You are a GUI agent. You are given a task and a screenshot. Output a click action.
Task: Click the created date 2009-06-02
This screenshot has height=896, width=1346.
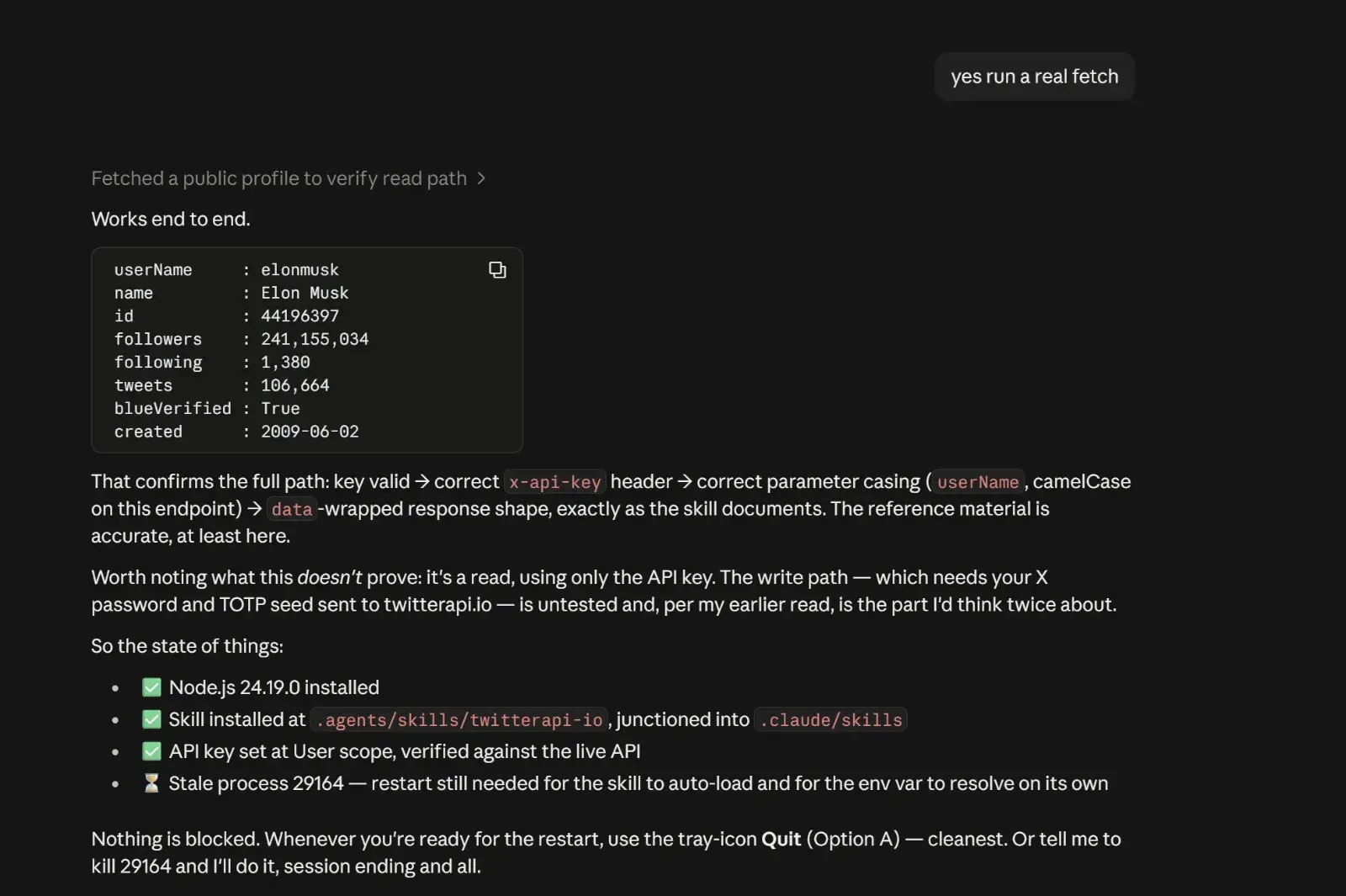click(x=310, y=432)
